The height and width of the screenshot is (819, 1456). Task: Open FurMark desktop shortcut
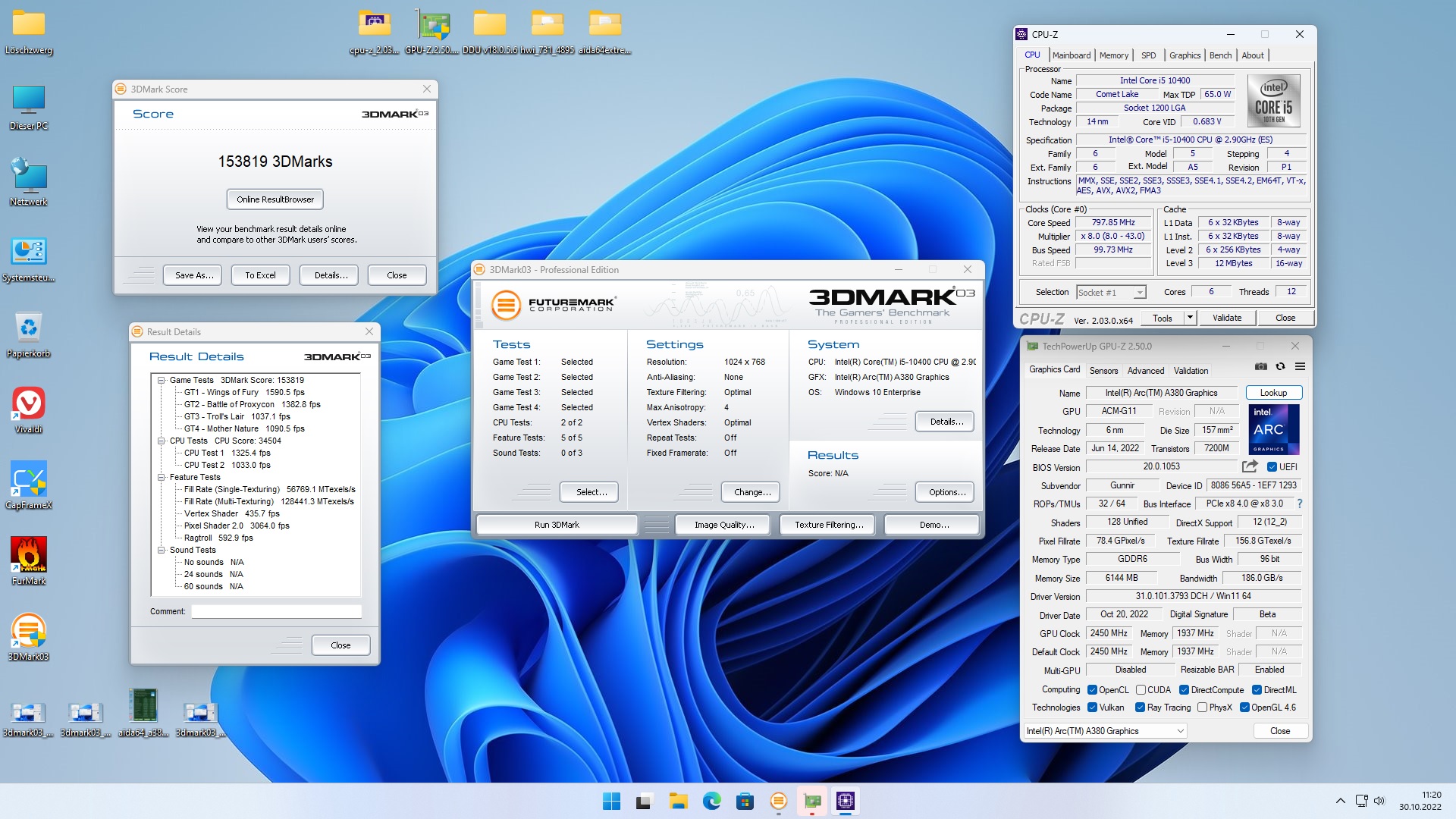tap(29, 554)
